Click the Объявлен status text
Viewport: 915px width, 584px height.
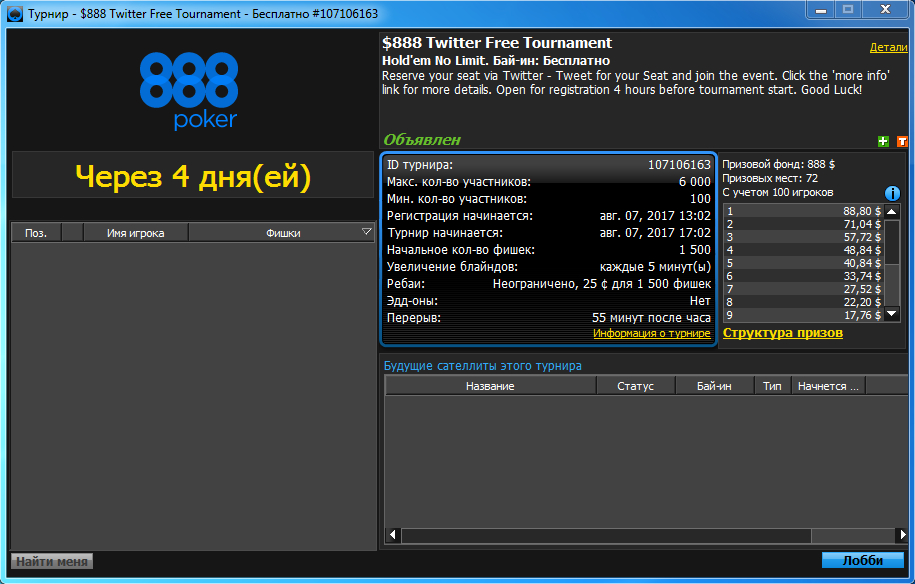point(422,140)
